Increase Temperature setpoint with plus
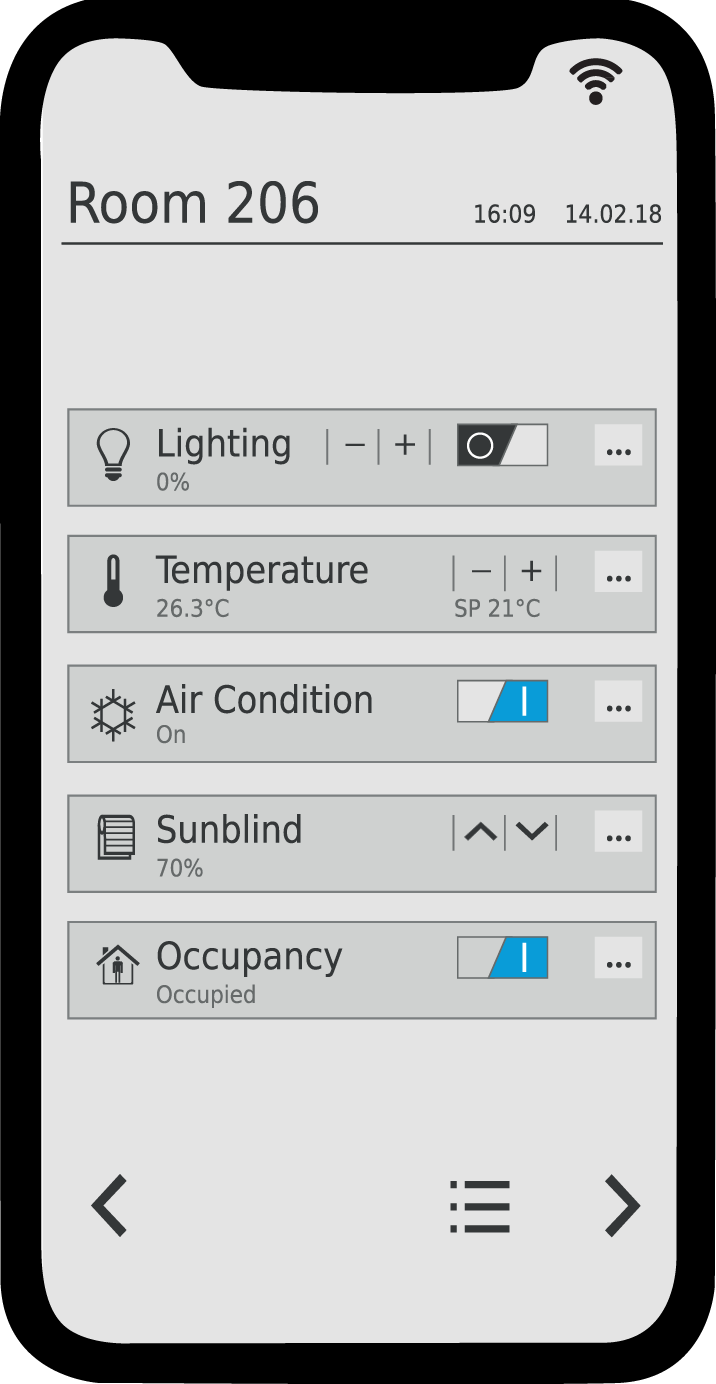The image size is (716, 1384). (532, 572)
